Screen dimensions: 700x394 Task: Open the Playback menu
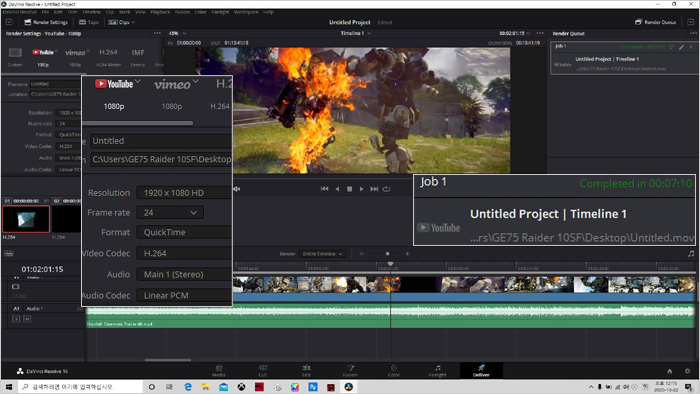coord(160,12)
